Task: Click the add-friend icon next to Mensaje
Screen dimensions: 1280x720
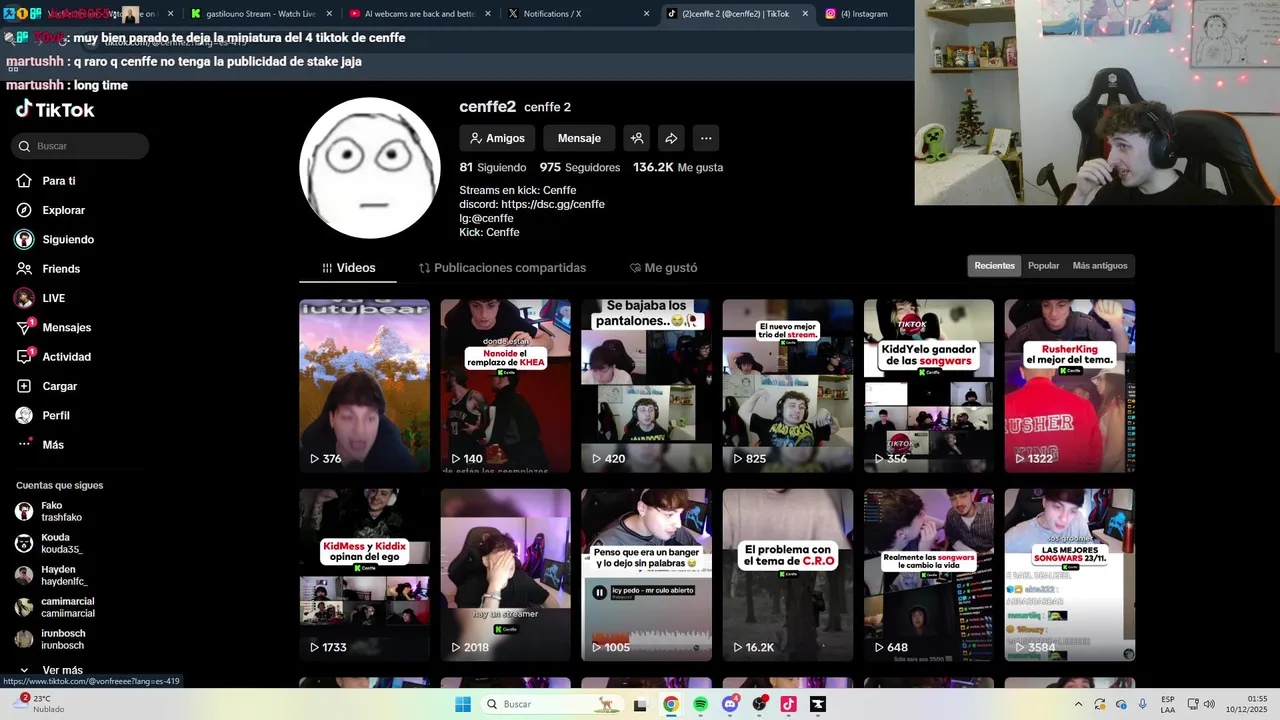Action: (x=637, y=138)
